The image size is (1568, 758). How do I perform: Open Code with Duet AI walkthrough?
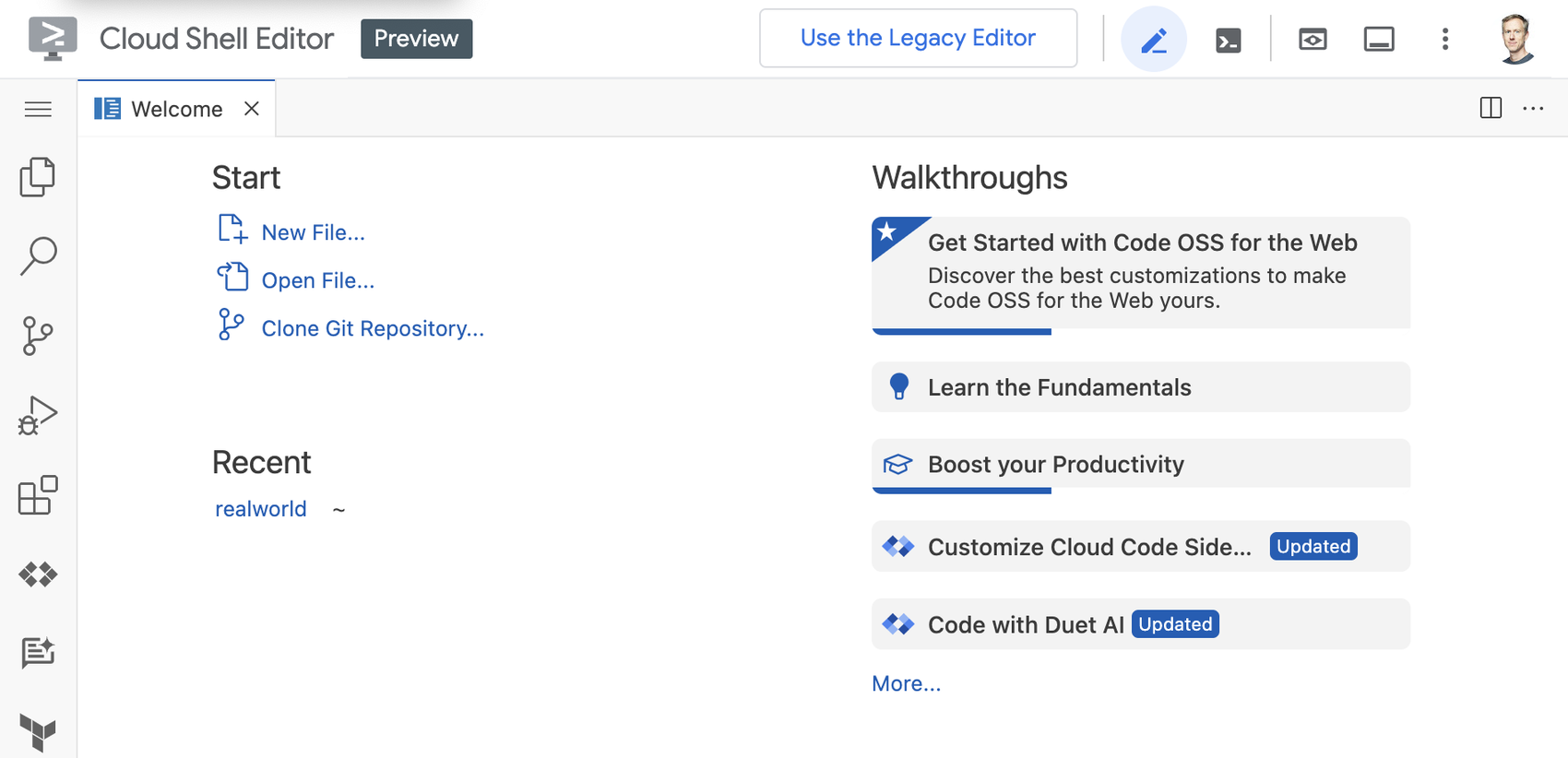tap(1141, 624)
